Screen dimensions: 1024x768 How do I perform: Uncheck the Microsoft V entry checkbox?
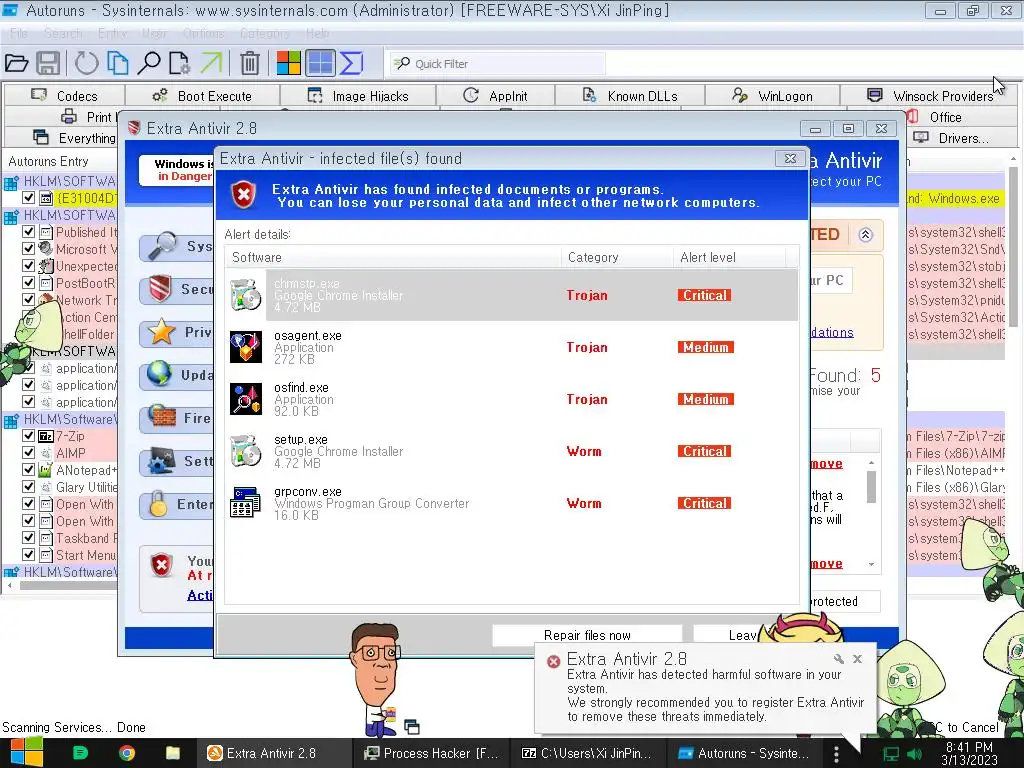pos(28,248)
